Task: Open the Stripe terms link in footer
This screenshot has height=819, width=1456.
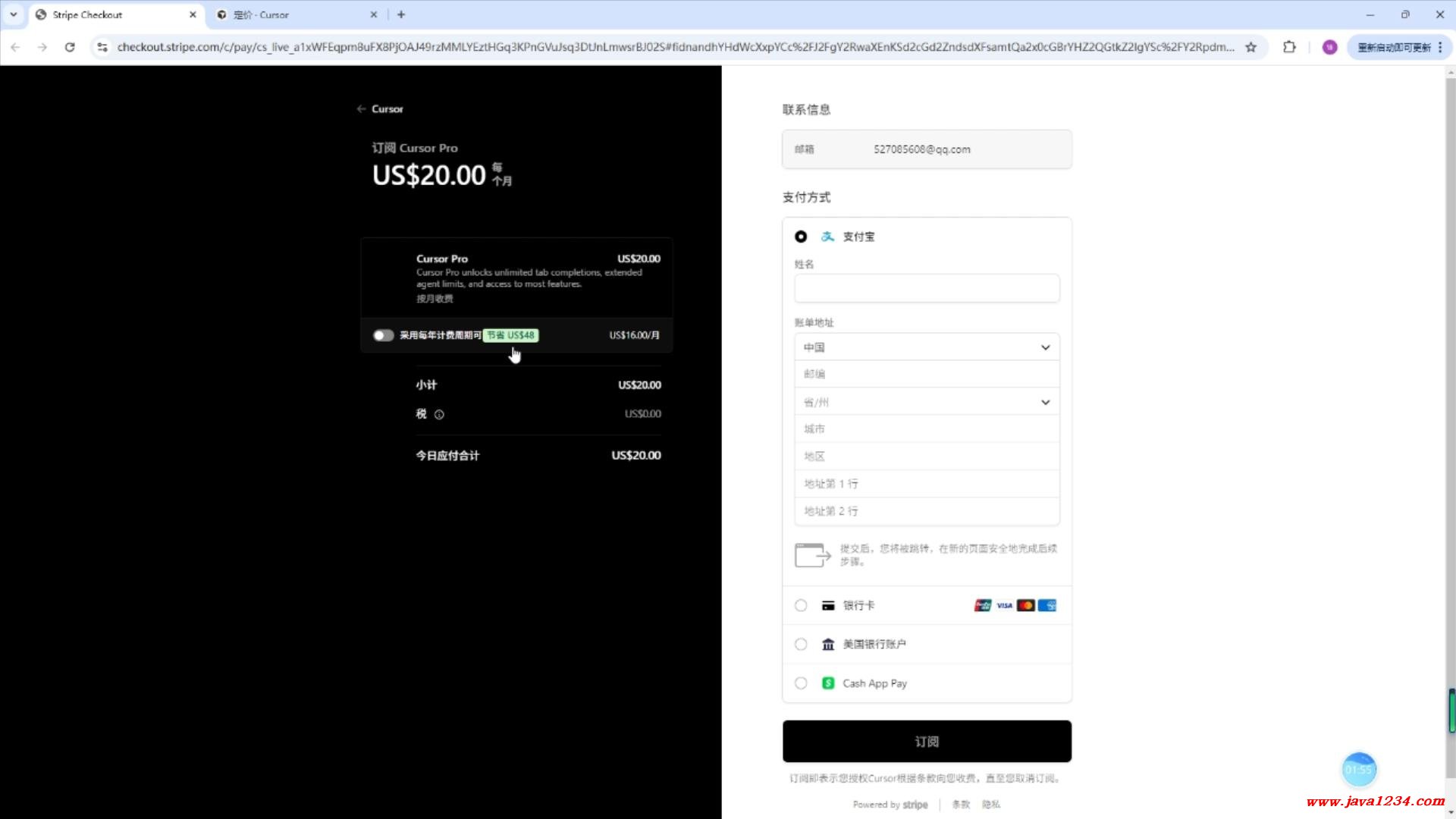Action: pos(961,805)
